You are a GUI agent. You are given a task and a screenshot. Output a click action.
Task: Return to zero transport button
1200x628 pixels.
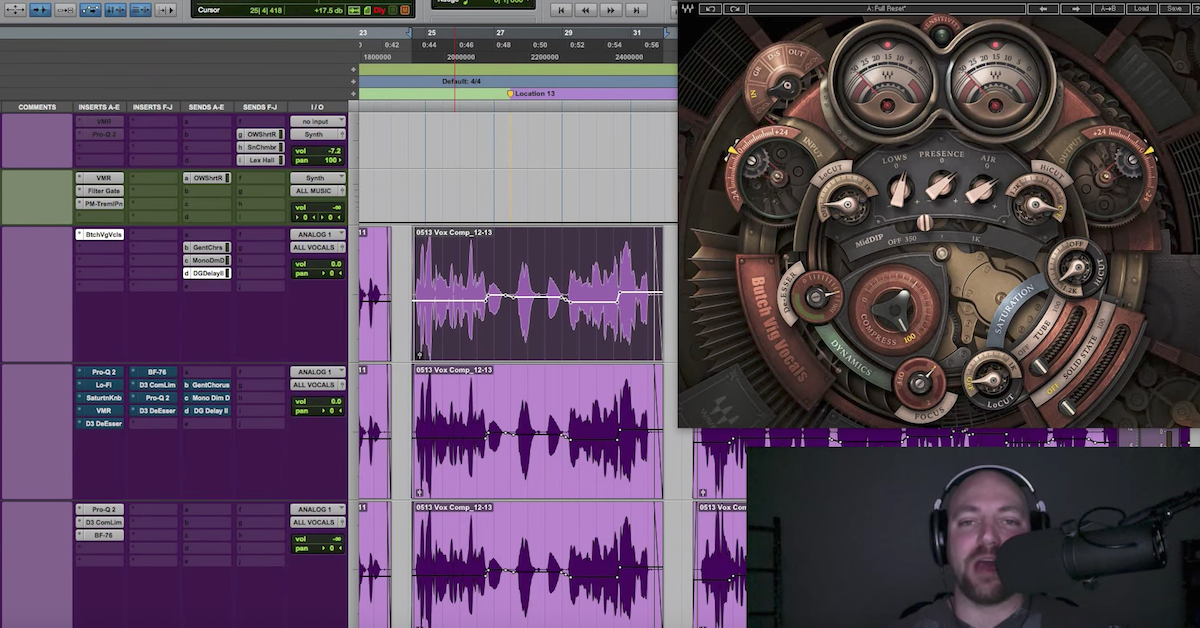point(563,10)
